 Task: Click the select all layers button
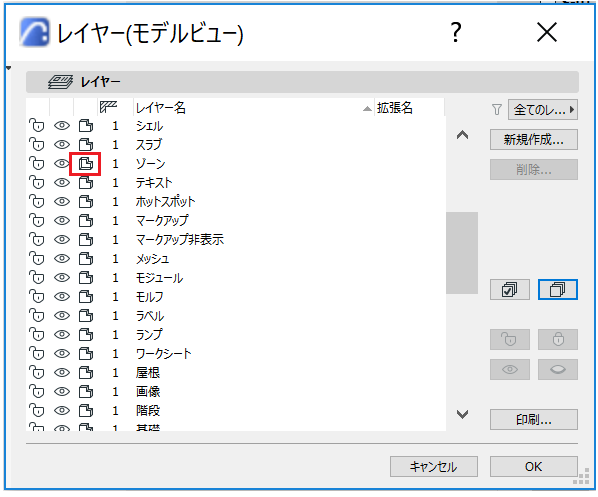510,290
